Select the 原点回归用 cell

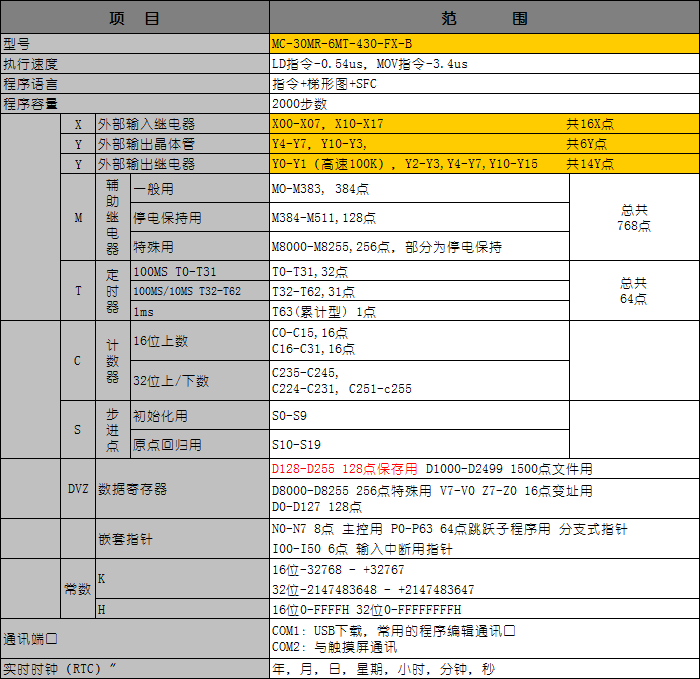(167, 444)
